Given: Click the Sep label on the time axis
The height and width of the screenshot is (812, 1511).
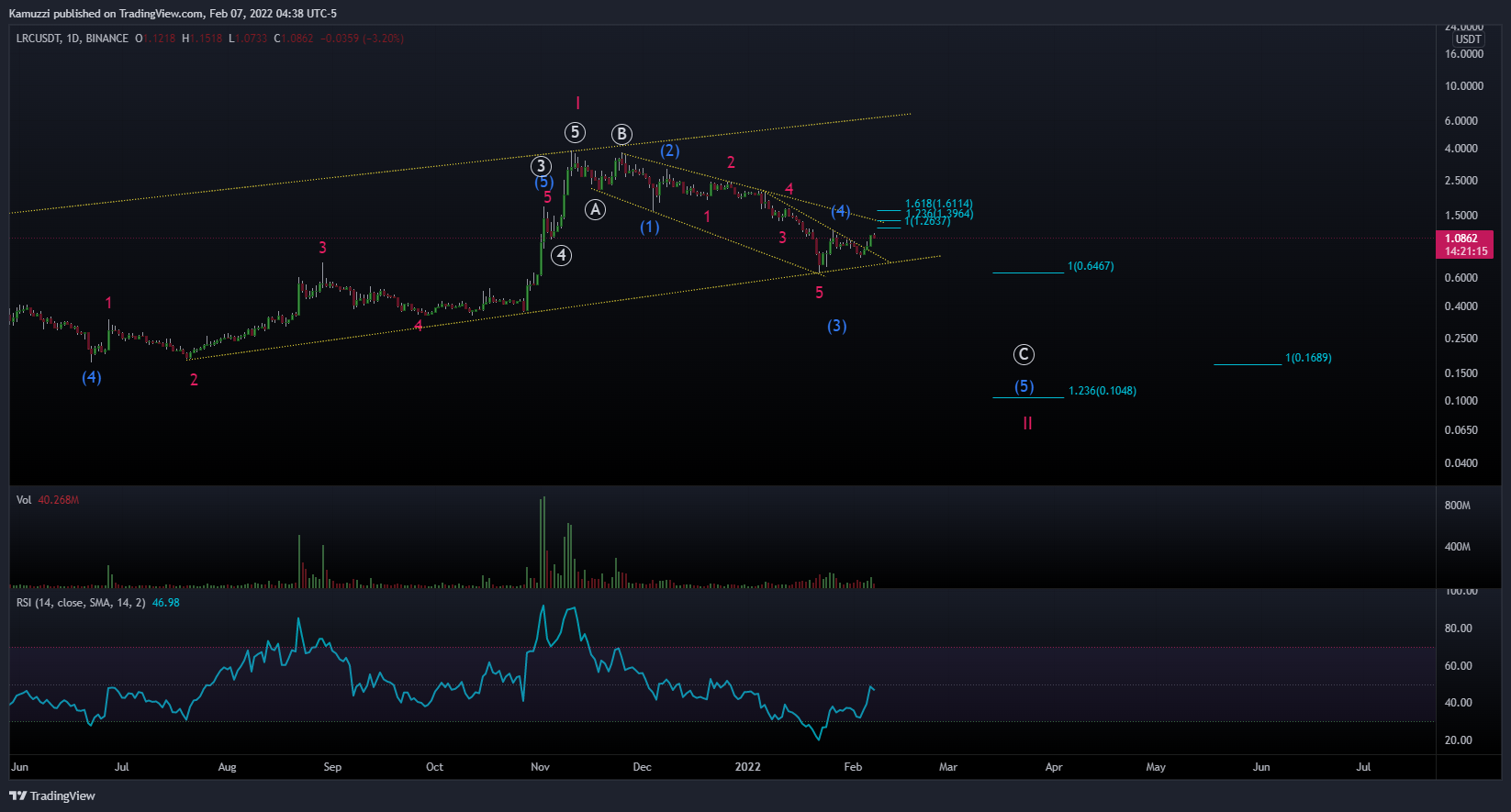Looking at the screenshot, I should [332, 767].
